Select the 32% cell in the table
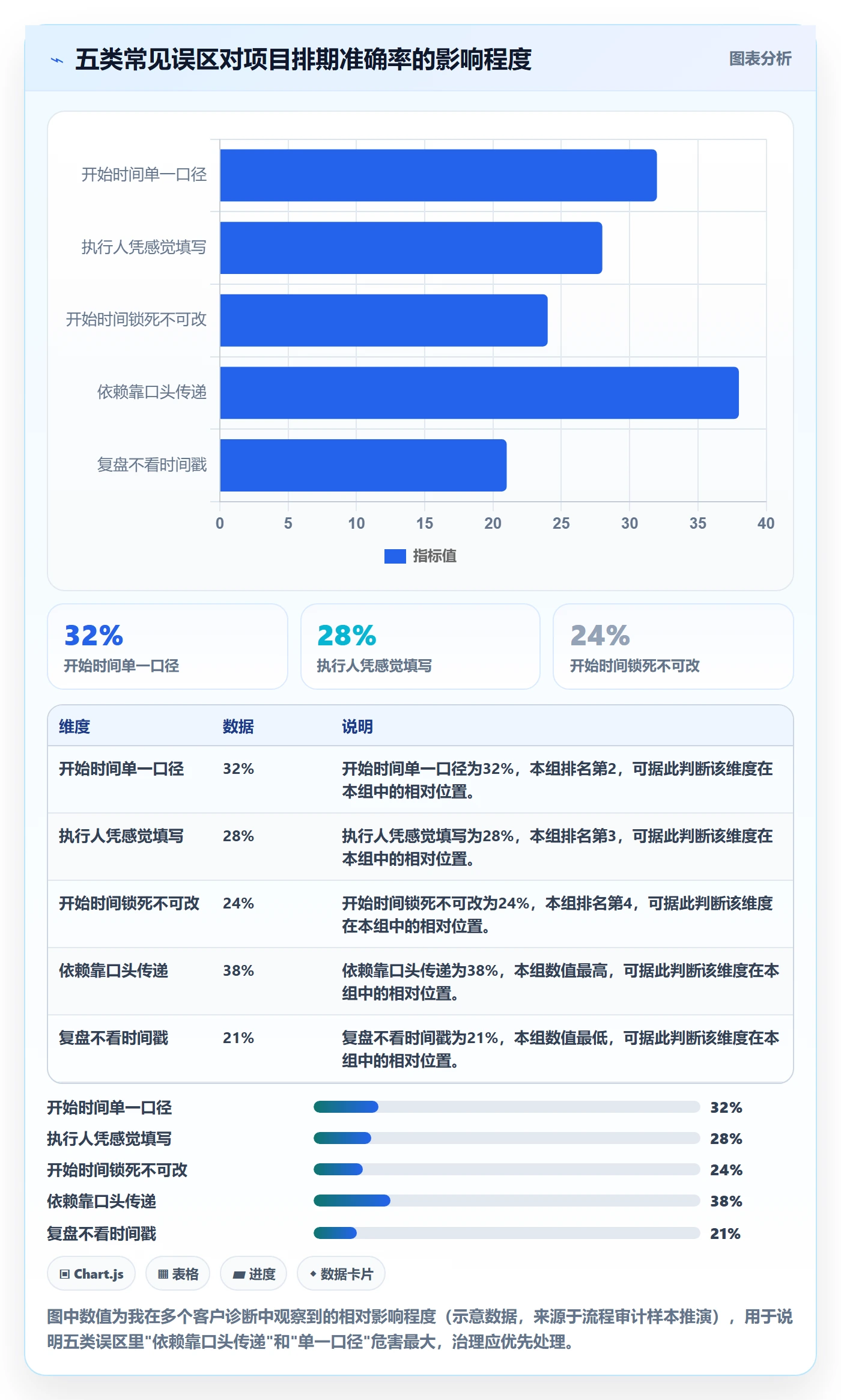This screenshot has height=1400, width=841. click(238, 768)
